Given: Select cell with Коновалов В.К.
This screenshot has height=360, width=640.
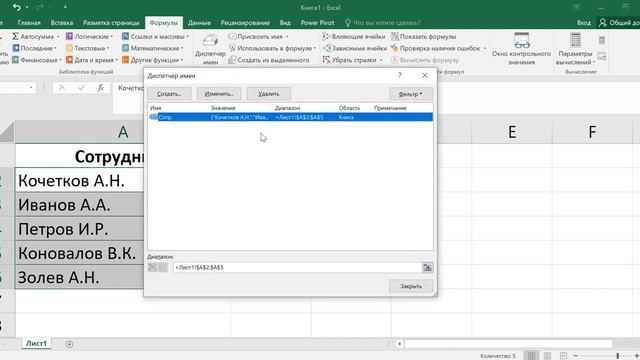Looking at the screenshot, I should [80, 253].
